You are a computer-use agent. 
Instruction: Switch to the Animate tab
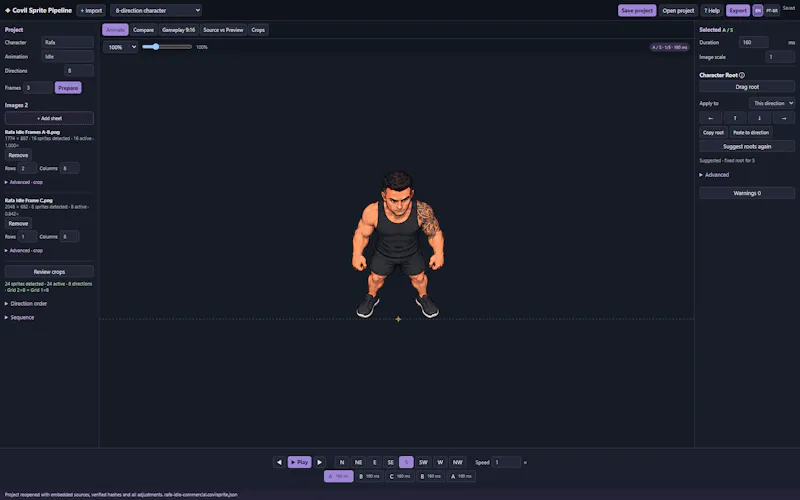point(115,30)
